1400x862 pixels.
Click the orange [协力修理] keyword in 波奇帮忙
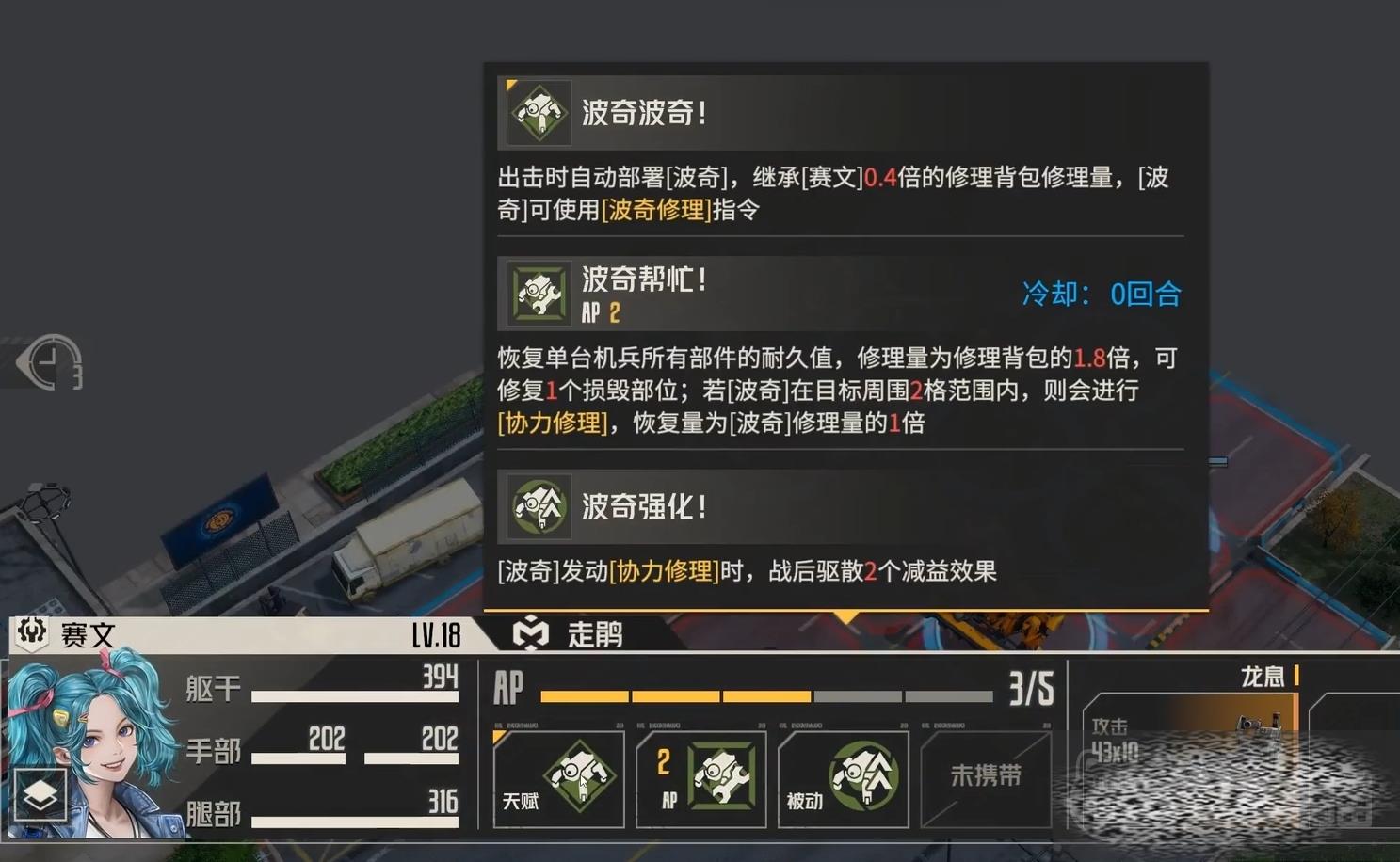point(553,423)
